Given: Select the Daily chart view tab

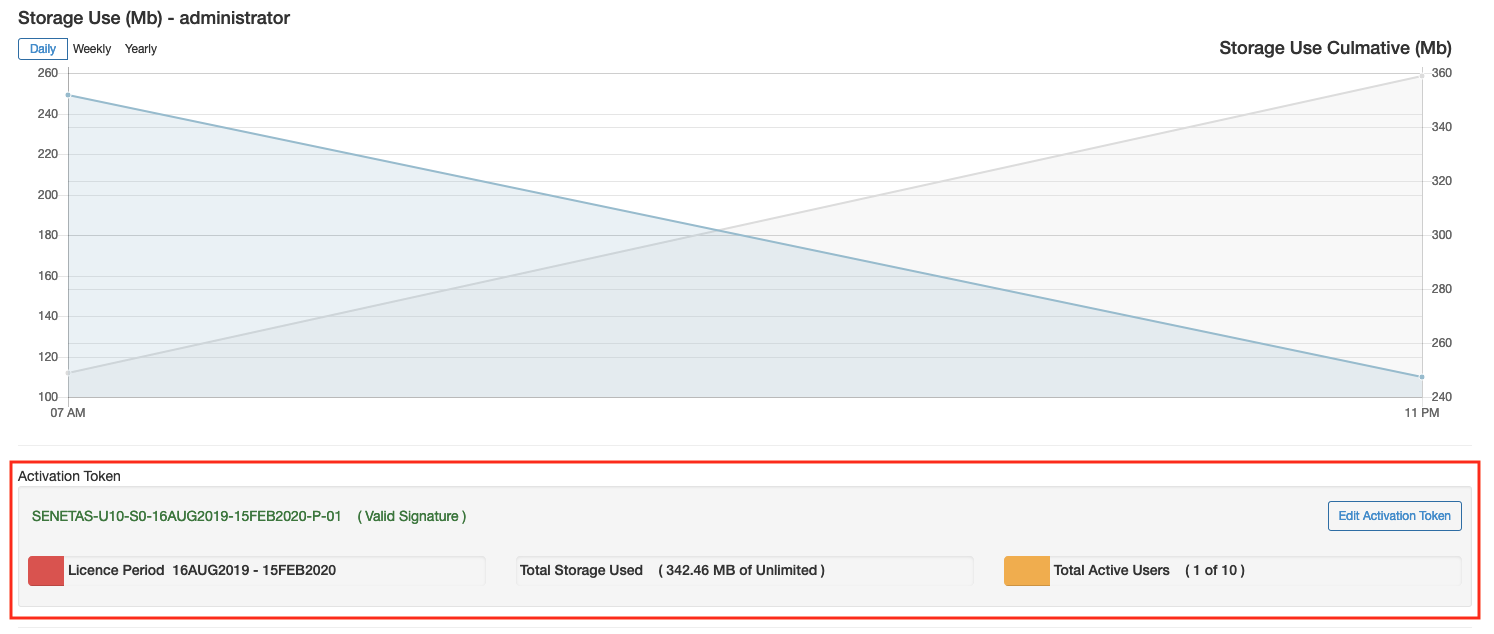Looking at the screenshot, I should [43, 49].
